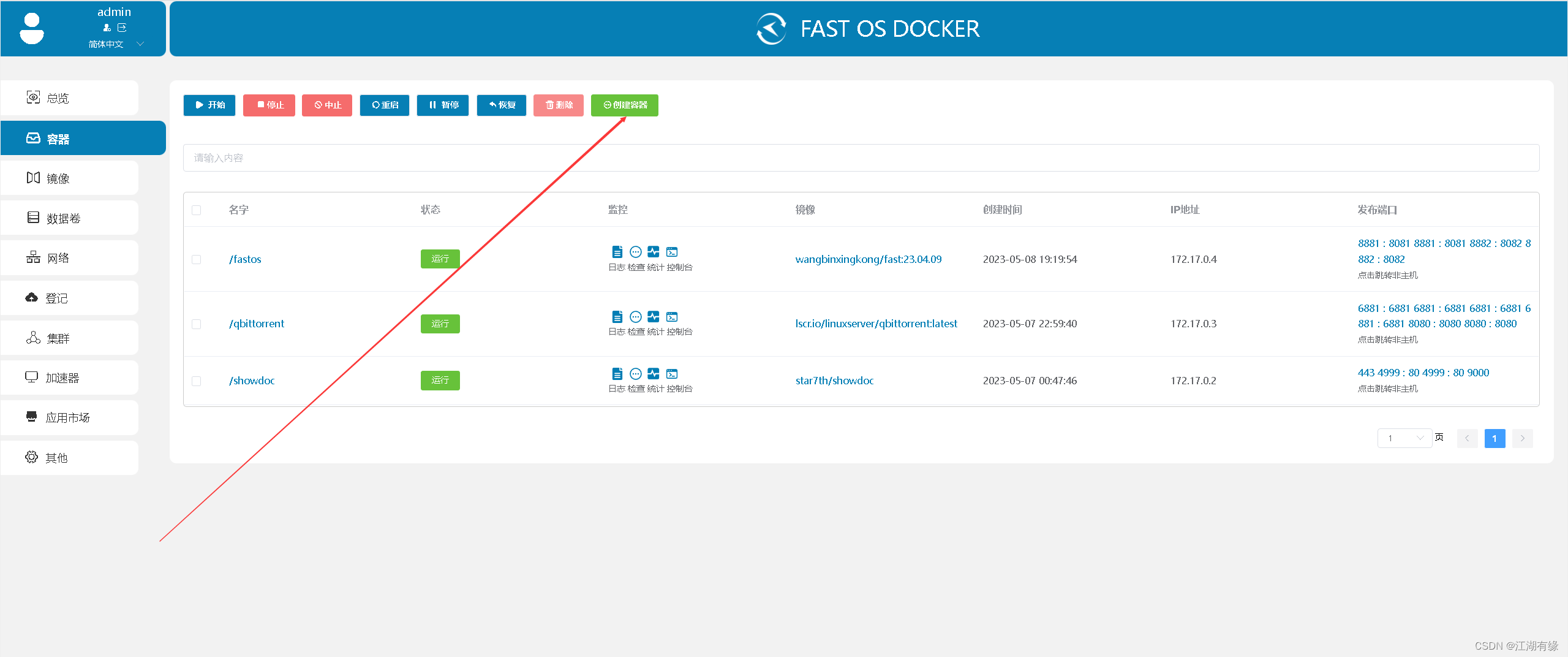Open console icon for /fastos container

(x=672, y=252)
